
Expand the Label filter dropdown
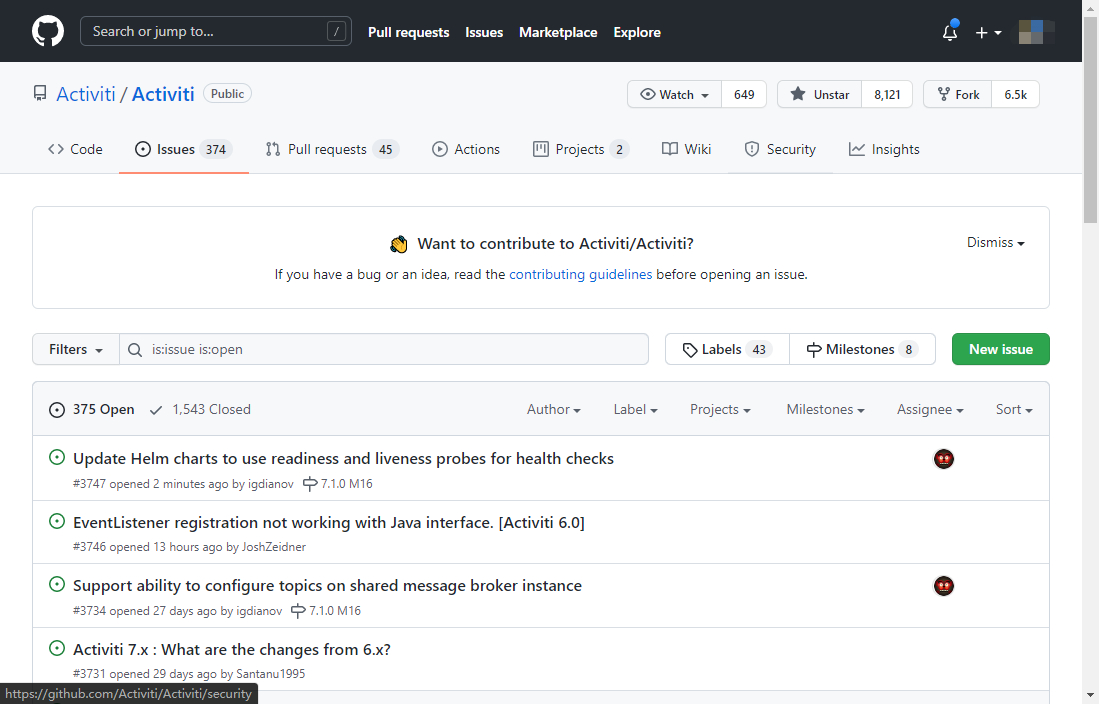pos(635,409)
